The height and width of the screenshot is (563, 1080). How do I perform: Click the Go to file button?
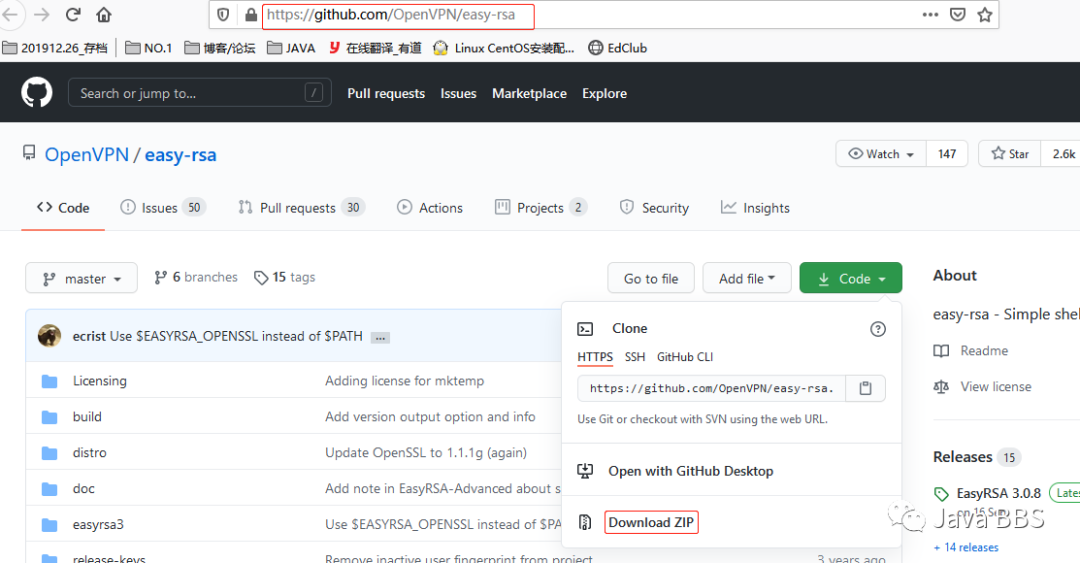tap(651, 278)
